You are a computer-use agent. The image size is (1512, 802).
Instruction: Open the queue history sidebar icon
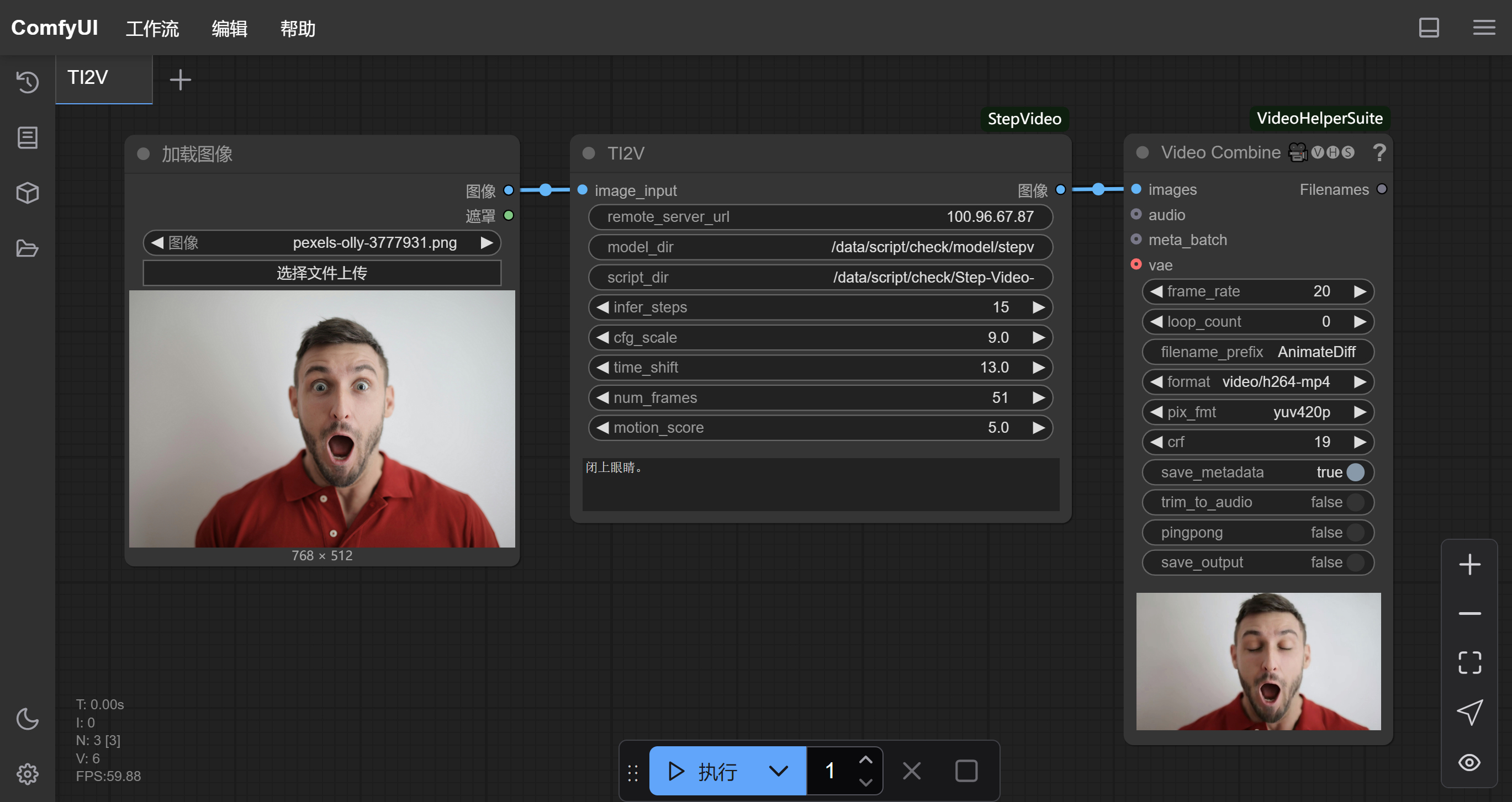(27, 82)
